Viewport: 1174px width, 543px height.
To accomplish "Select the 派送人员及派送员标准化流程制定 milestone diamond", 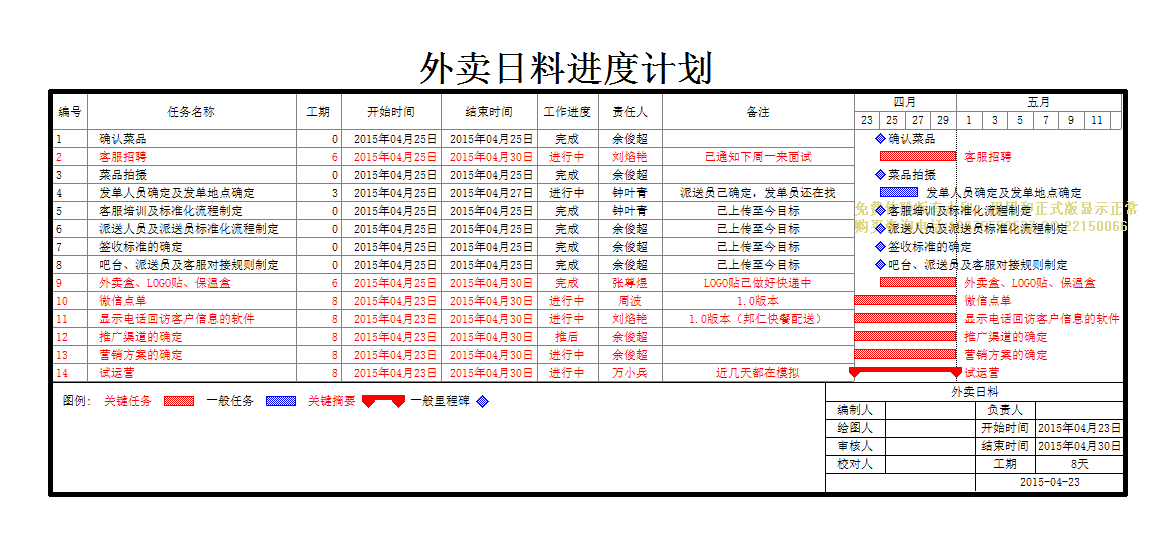I will pyautogui.click(x=880, y=228).
